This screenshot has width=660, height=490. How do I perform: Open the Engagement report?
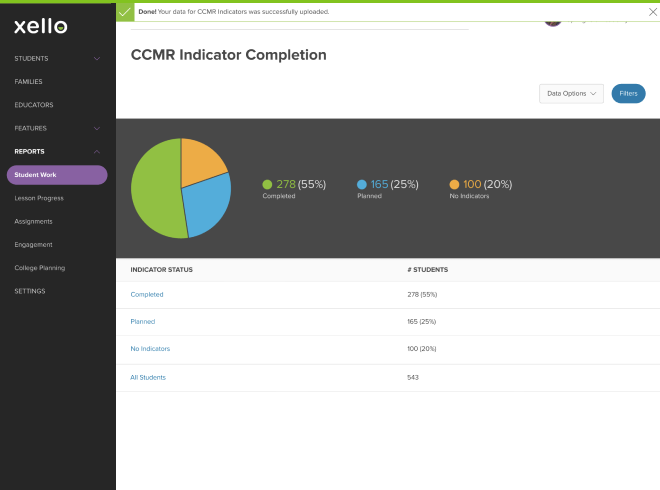click(x=33, y=244)
